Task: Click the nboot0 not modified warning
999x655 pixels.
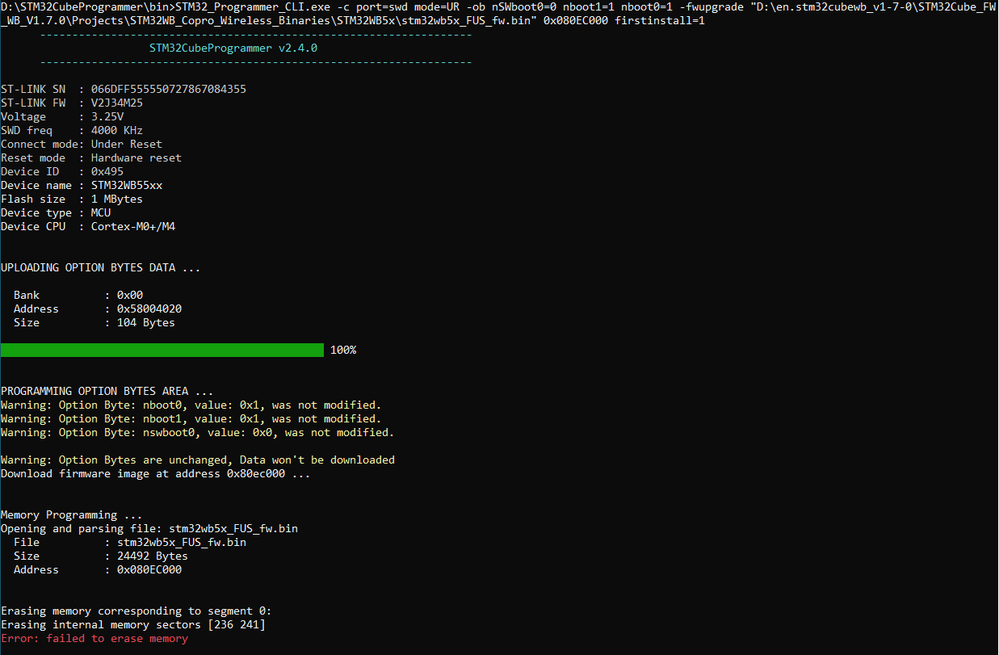Action: pos(191,405)
